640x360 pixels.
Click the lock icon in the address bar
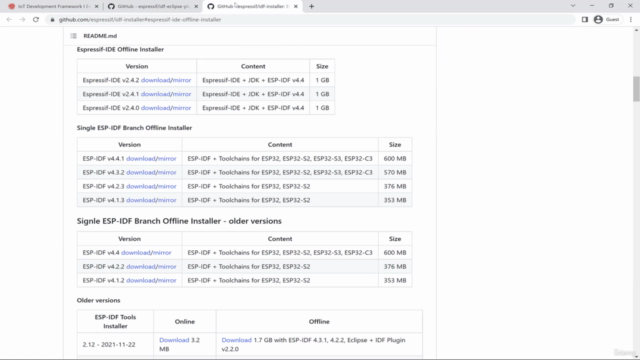[52, 20]
